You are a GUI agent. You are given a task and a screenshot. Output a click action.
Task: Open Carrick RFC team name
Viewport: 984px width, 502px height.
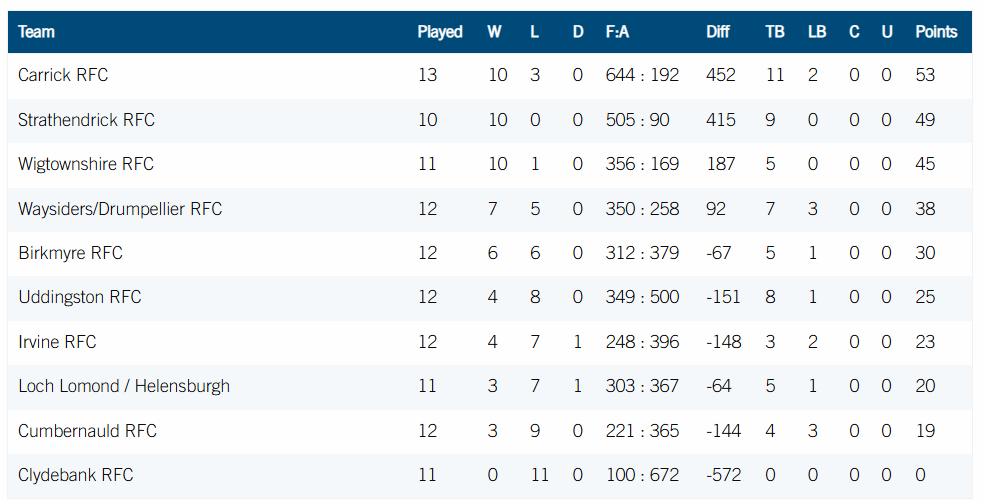click(x=63, y=75)
